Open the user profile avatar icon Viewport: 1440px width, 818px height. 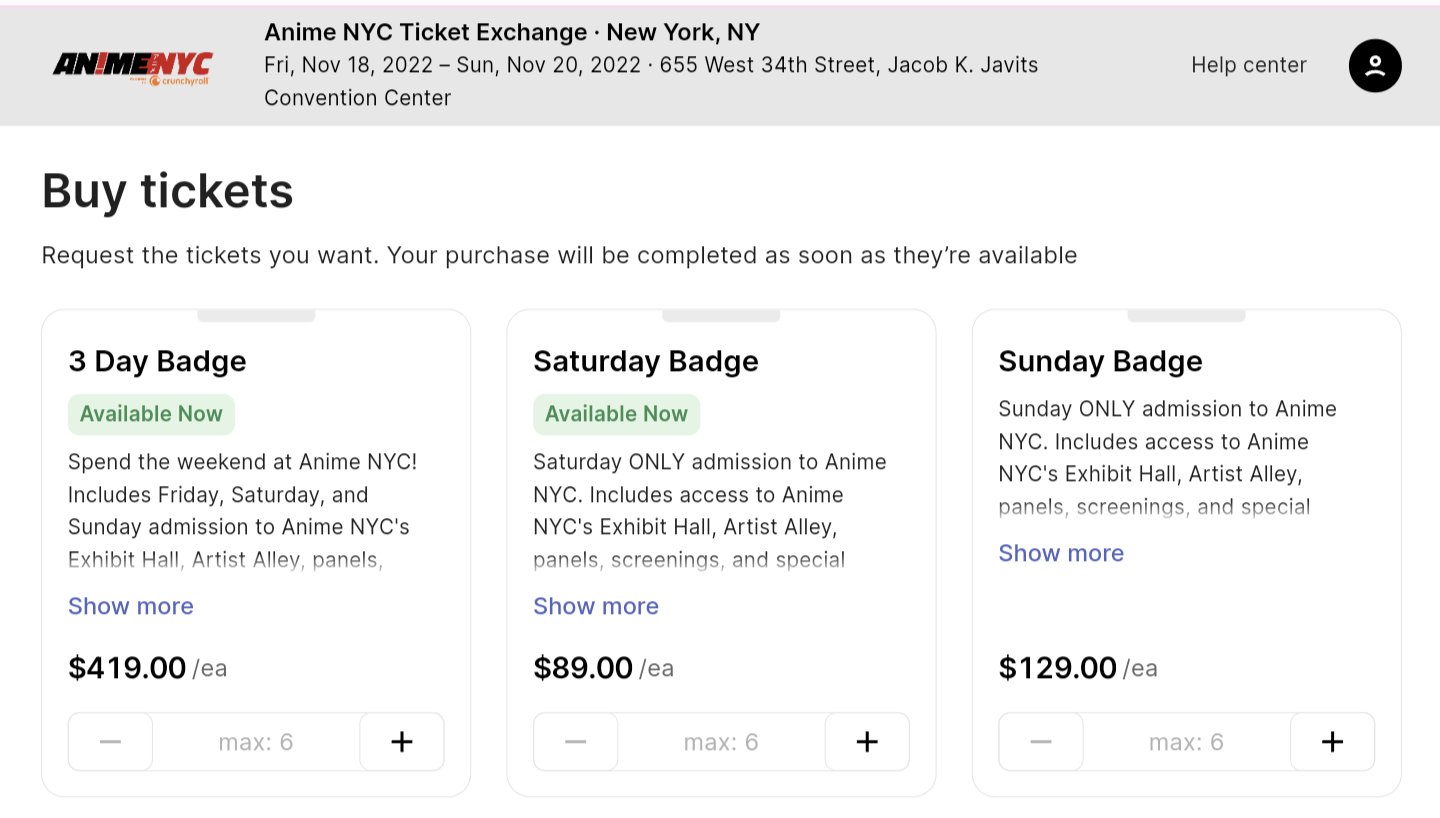click(1375, 66)
